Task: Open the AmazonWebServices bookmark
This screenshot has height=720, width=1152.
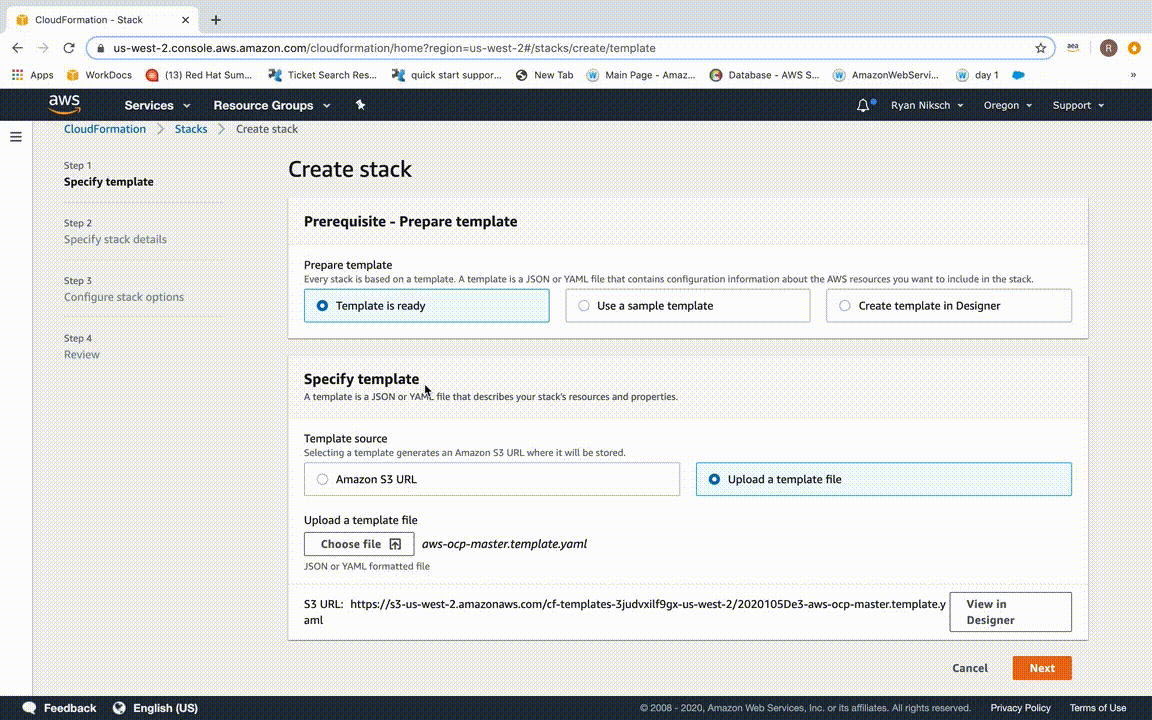Action: point(885,75)
